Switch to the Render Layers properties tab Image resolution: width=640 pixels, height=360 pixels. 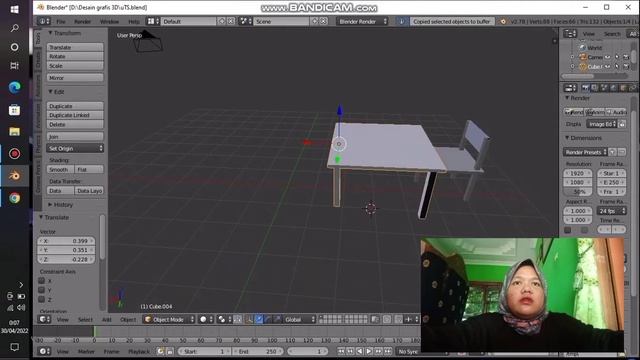(x=595, y=88)
